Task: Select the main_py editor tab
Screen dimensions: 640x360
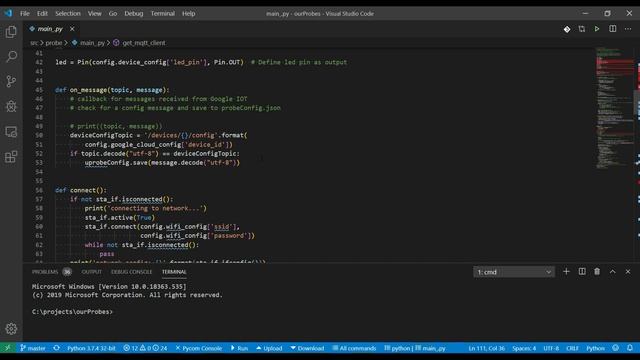Action: point(50,29)
